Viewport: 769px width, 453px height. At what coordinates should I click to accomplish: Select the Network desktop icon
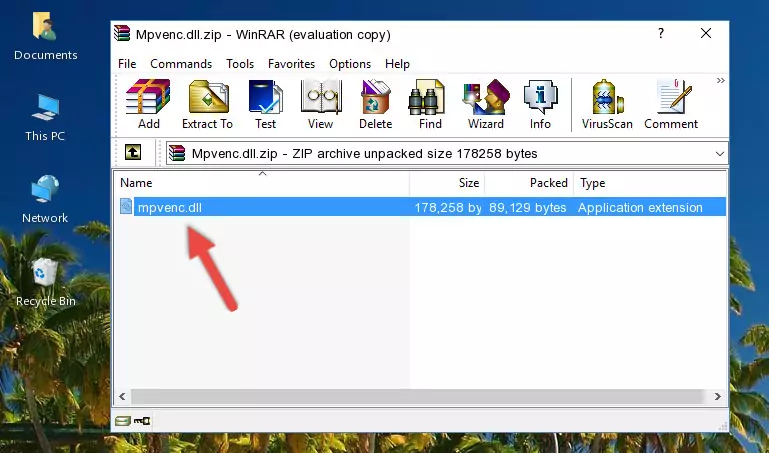tap(45, 199)
